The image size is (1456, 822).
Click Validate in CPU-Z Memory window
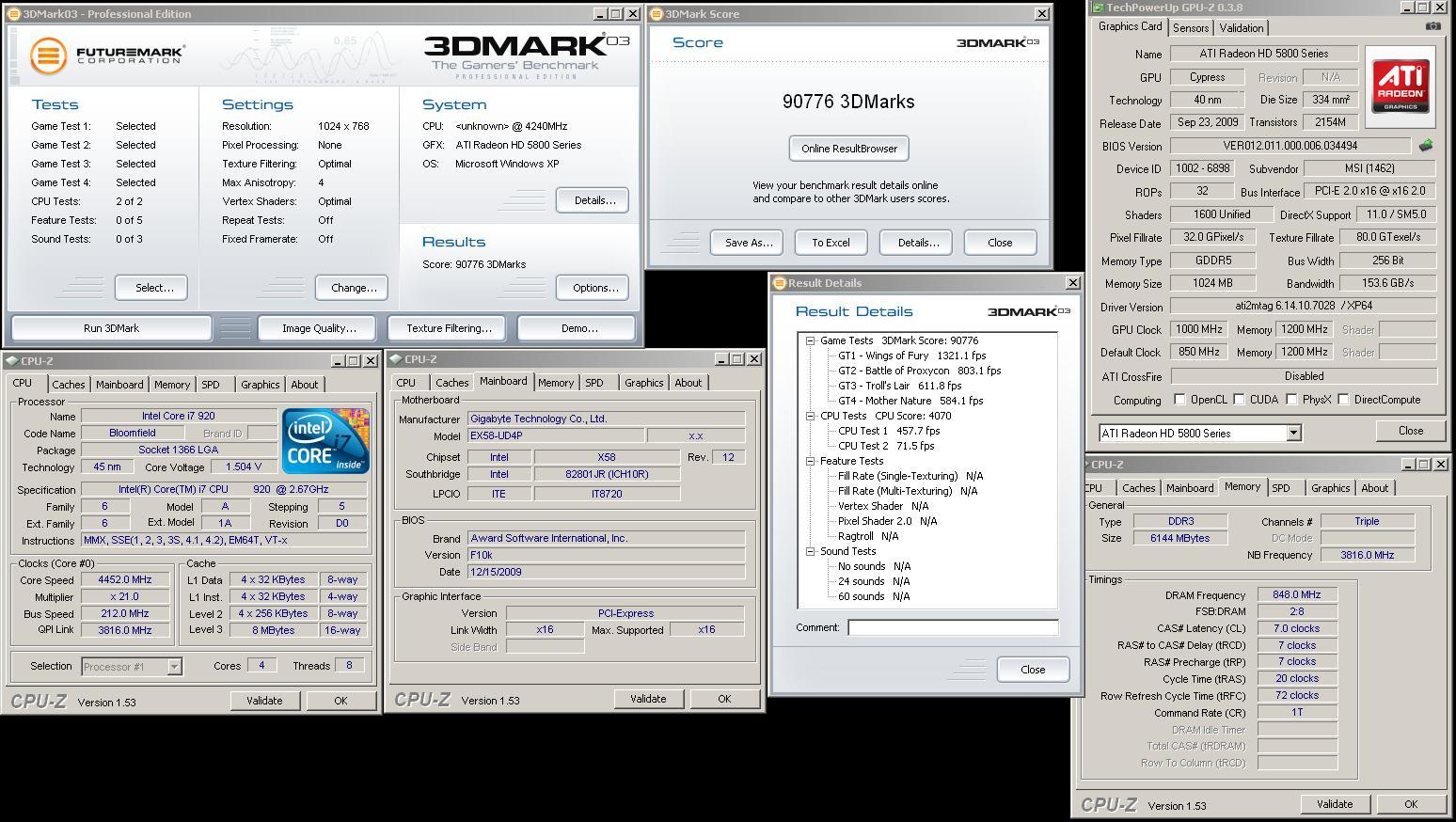(1335, 804)
